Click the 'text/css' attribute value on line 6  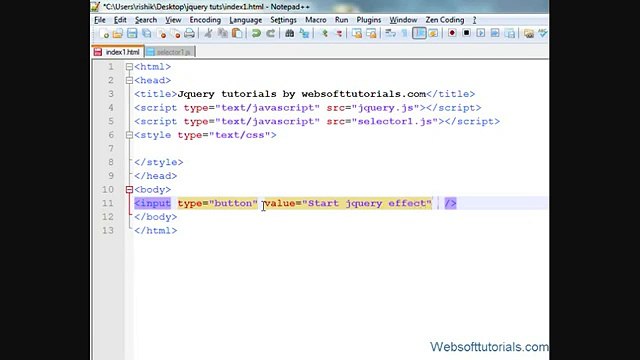pos(240,135)
